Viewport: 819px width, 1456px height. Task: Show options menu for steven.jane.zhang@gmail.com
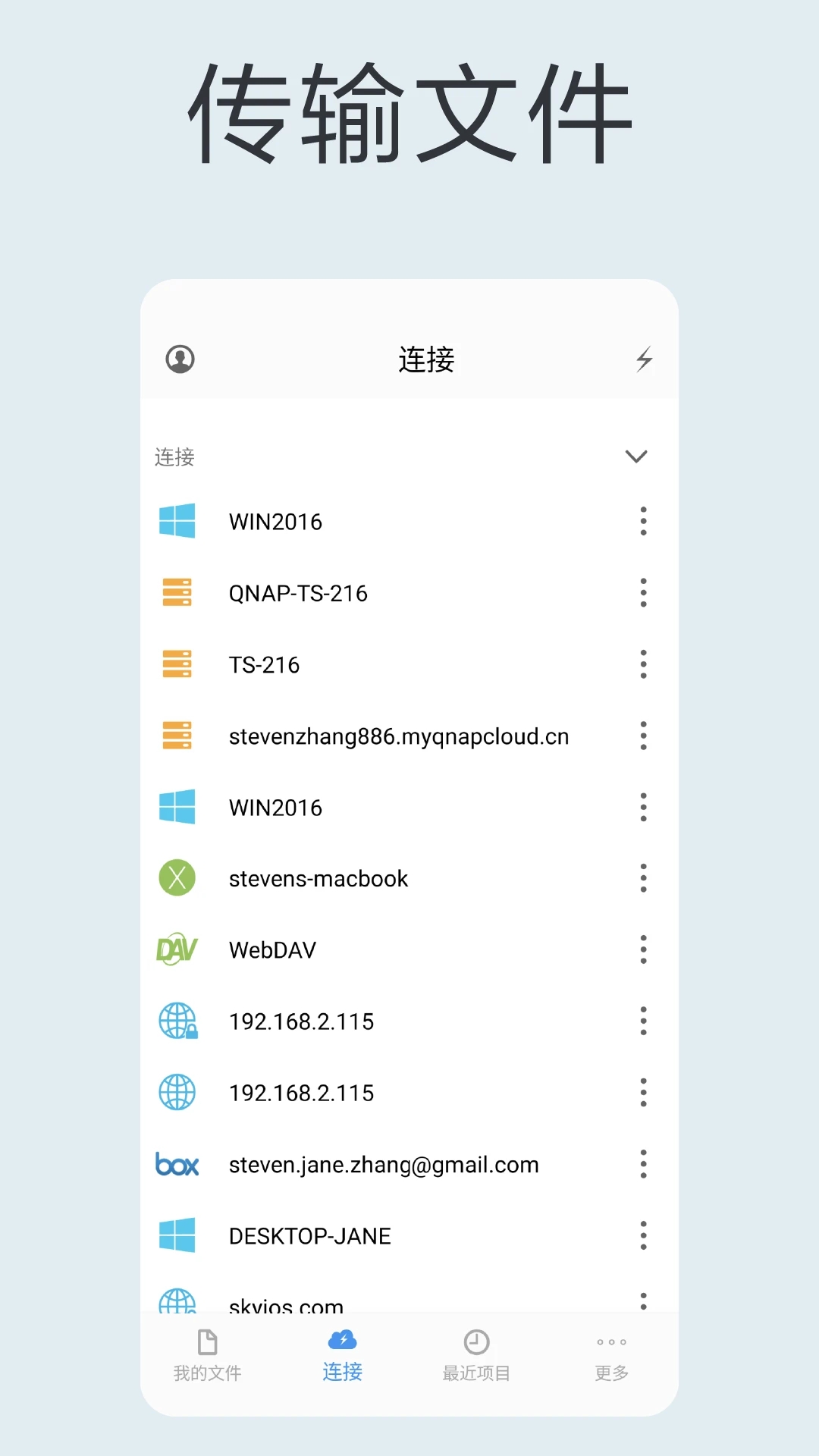pos(643,1164)
